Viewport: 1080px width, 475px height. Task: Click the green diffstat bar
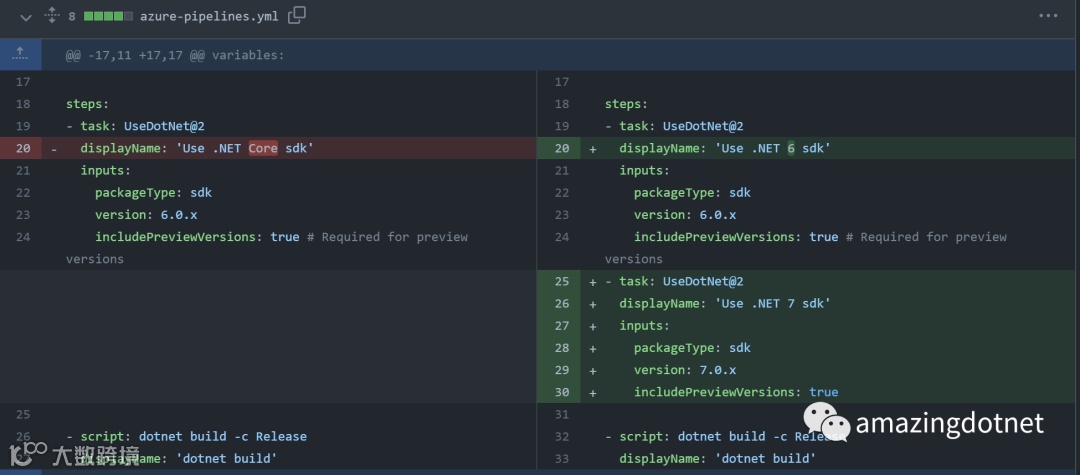pos(108,17)
